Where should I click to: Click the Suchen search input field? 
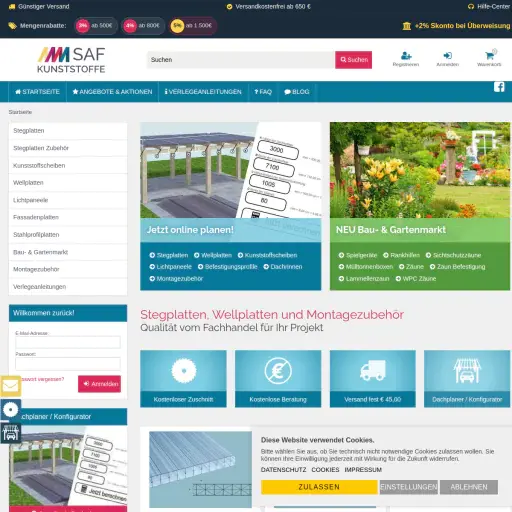point(241,60)
